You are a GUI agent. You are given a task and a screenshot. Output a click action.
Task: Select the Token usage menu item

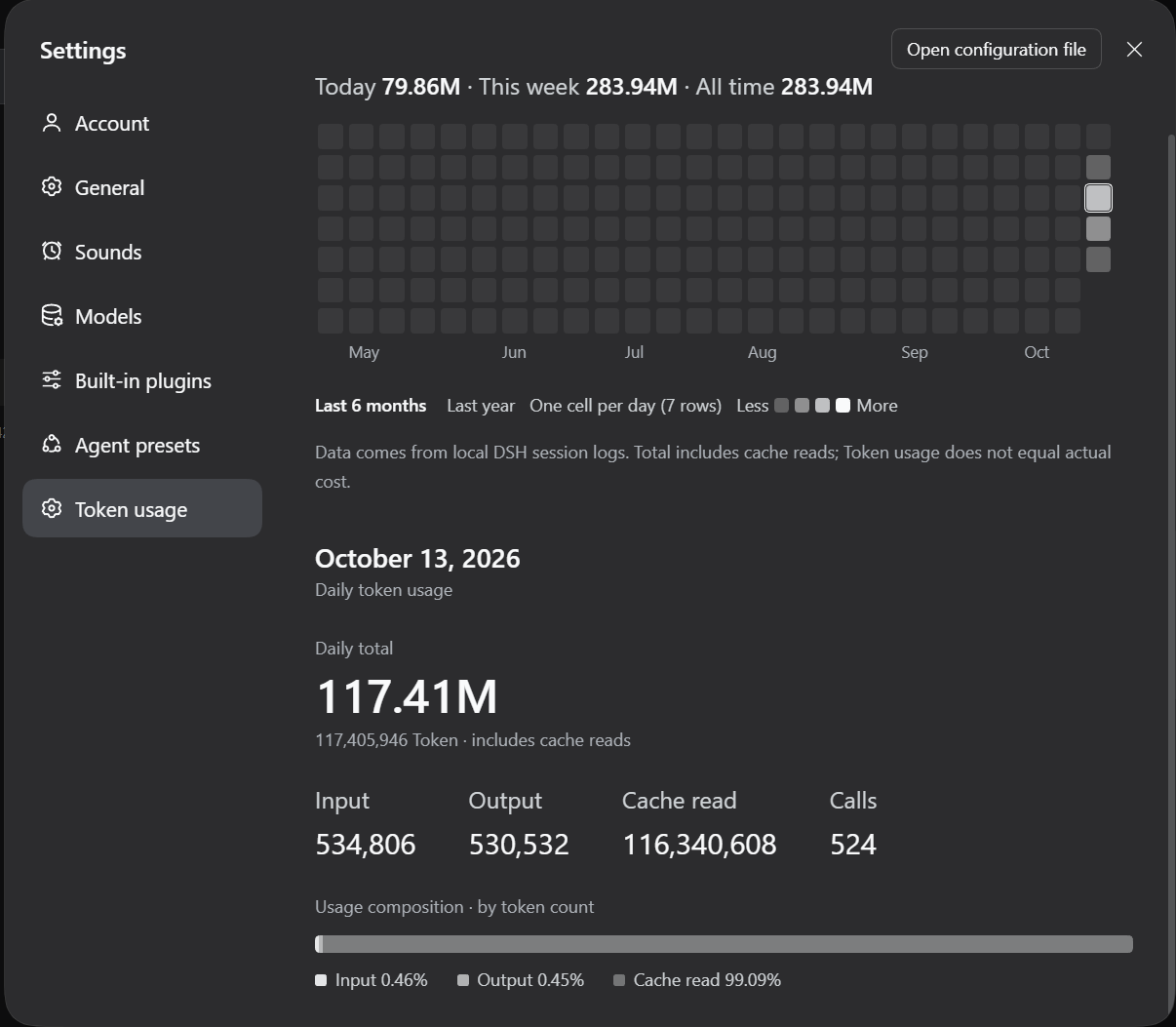click(142, 508)
